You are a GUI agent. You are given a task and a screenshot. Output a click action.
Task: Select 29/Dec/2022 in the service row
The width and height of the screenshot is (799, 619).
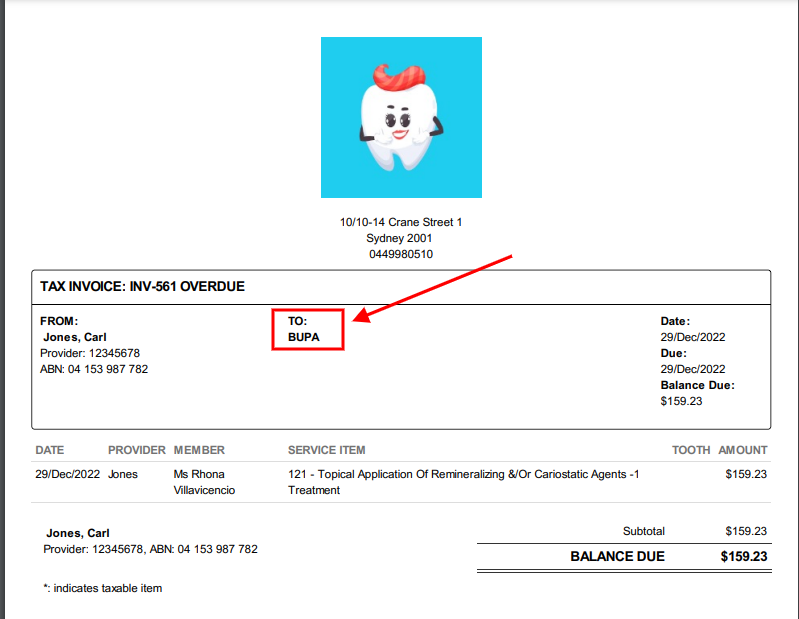(x=68, y=474)
